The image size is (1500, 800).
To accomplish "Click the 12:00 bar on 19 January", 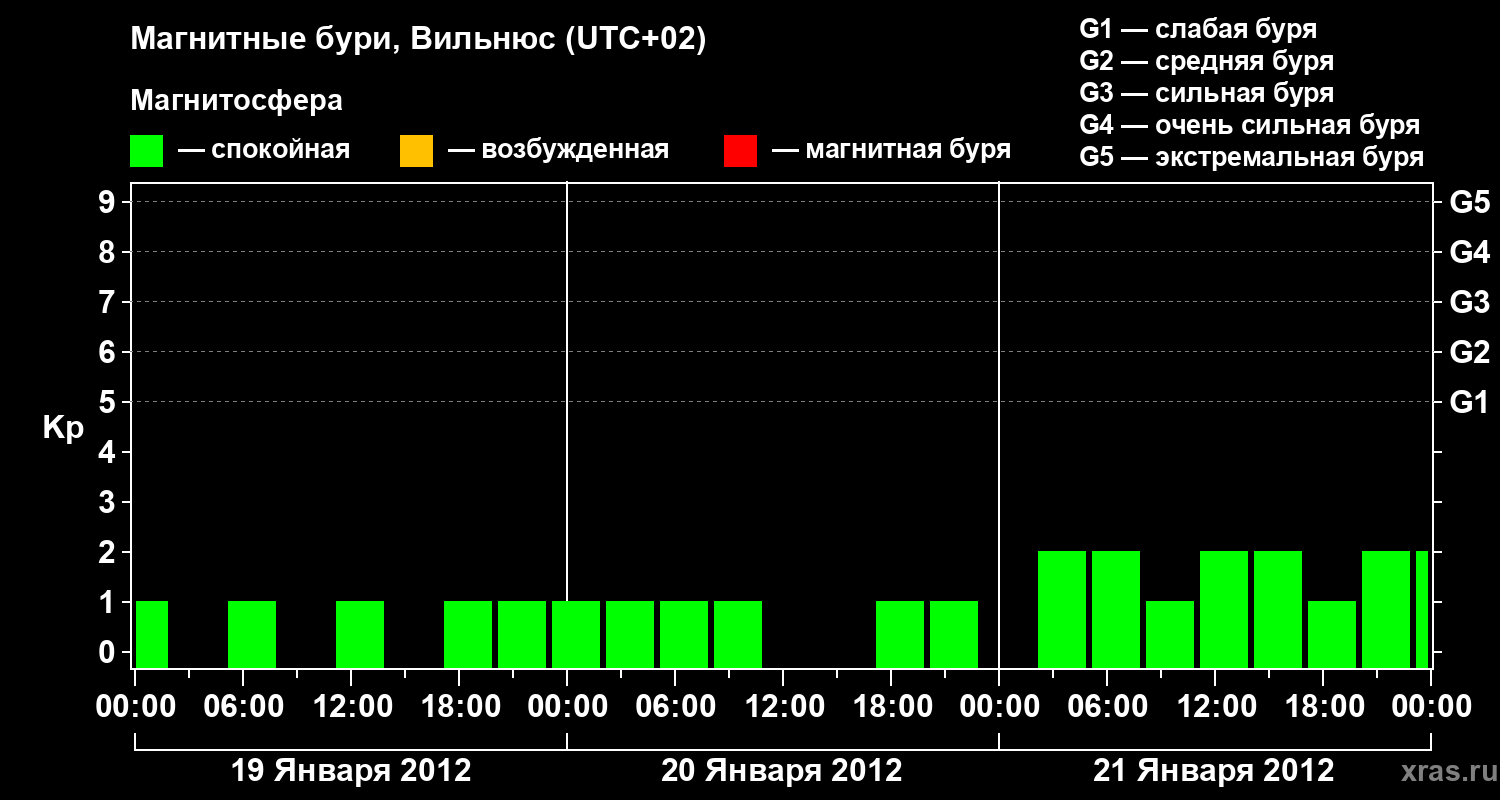I will [x=360, y=634].
